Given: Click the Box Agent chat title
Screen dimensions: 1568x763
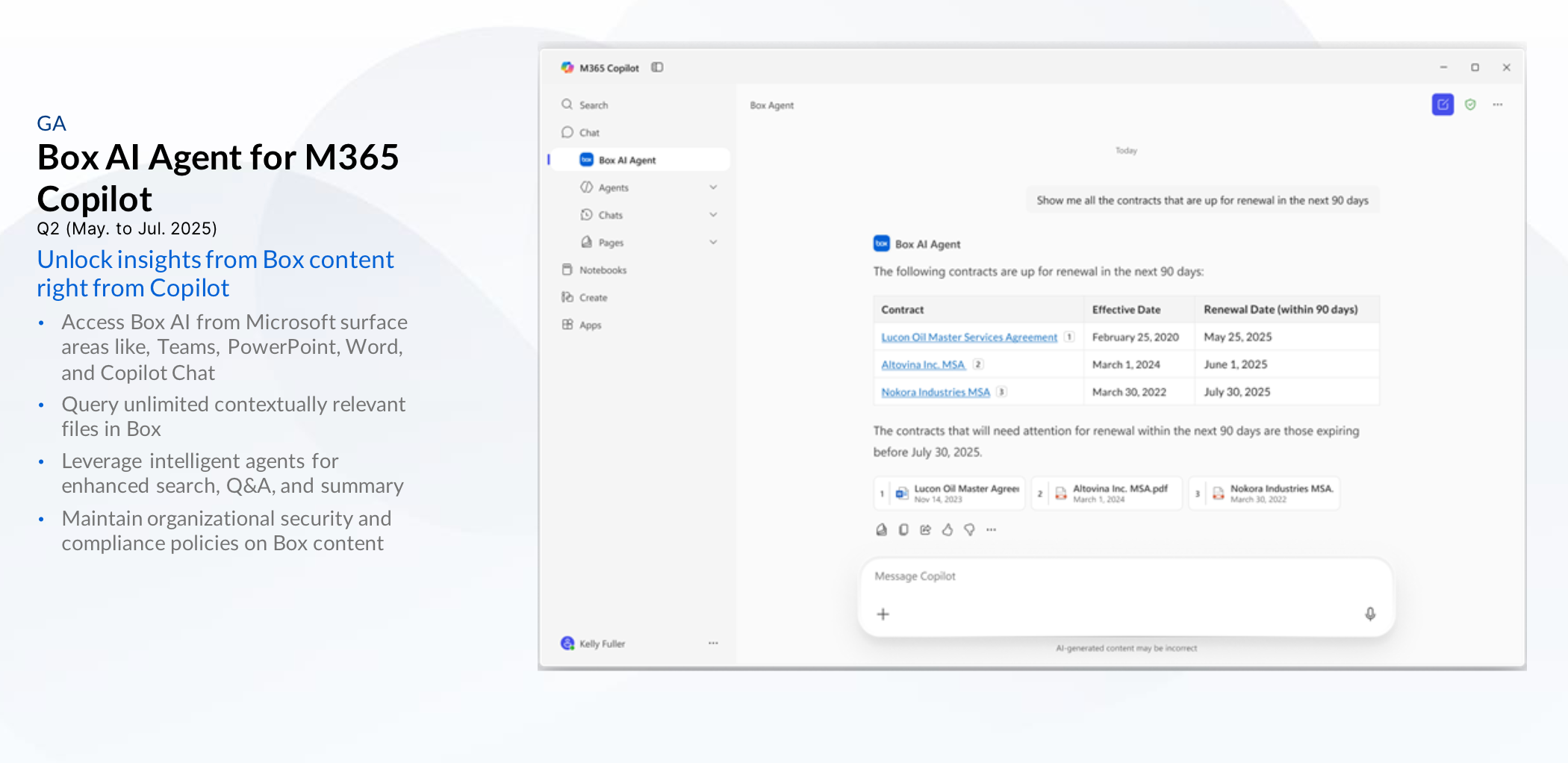Looking at the screenshot, I should point(772,105).
